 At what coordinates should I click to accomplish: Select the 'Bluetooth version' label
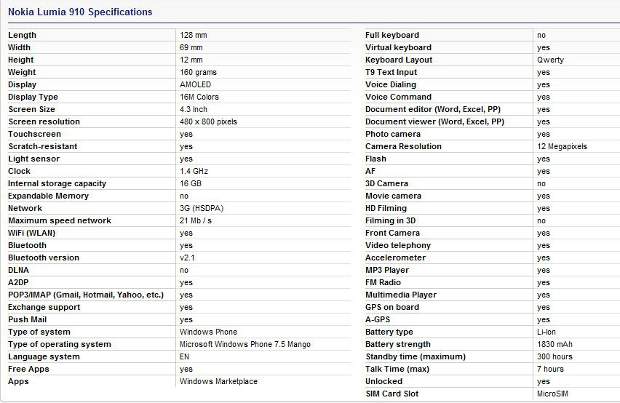43,257
